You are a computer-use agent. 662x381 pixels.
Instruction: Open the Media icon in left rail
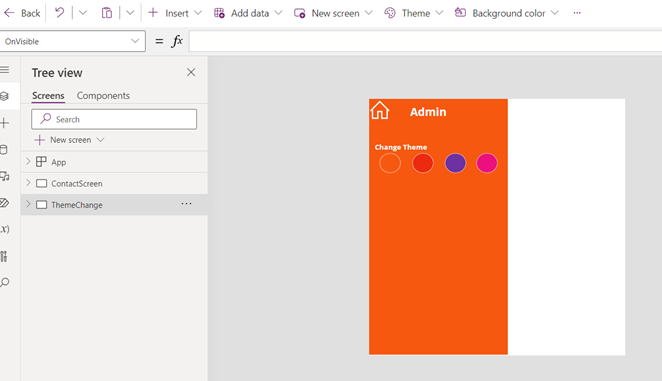pyautogui.click(x=5, y=176)
